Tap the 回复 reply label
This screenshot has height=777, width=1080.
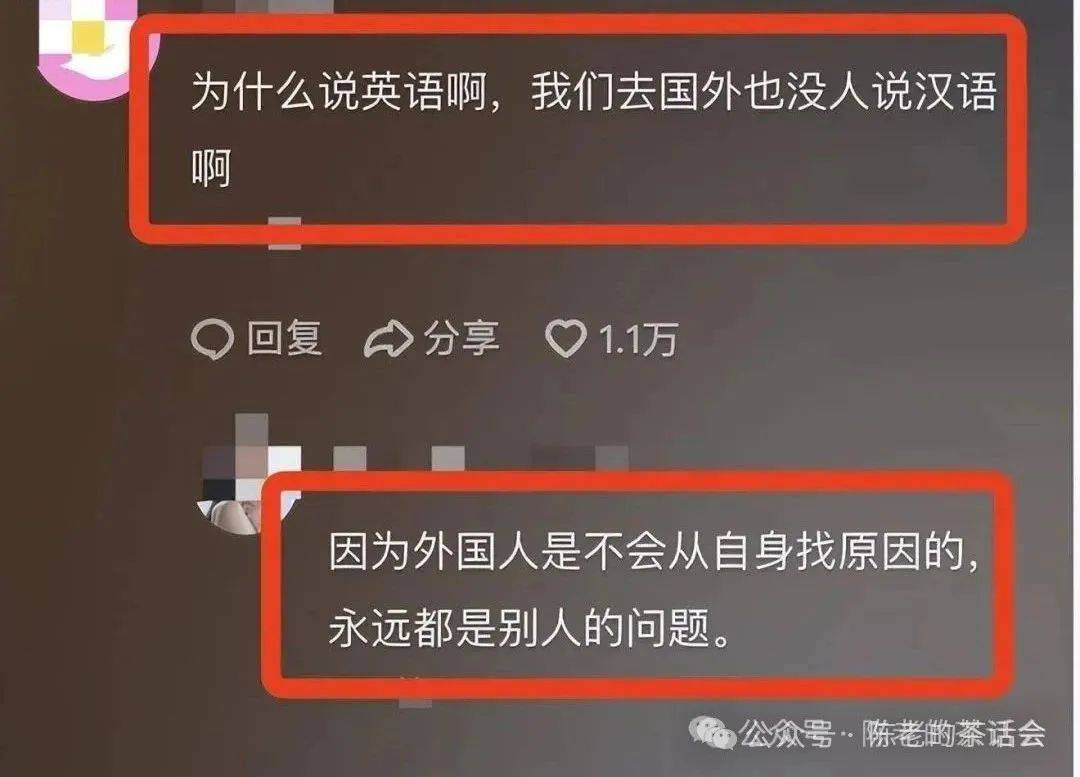point(284,338)
